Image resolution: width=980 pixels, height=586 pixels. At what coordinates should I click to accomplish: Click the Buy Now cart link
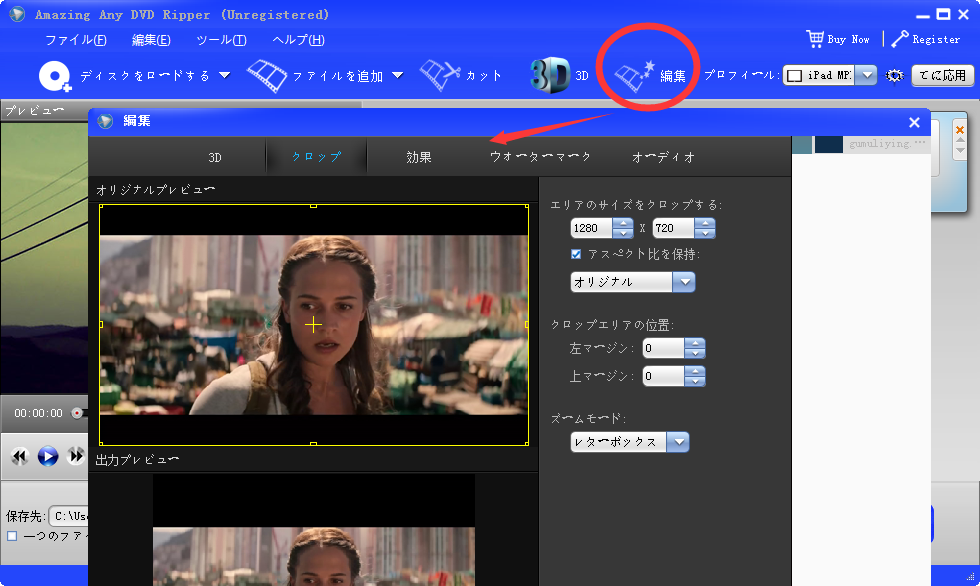(x=838, y=39)
